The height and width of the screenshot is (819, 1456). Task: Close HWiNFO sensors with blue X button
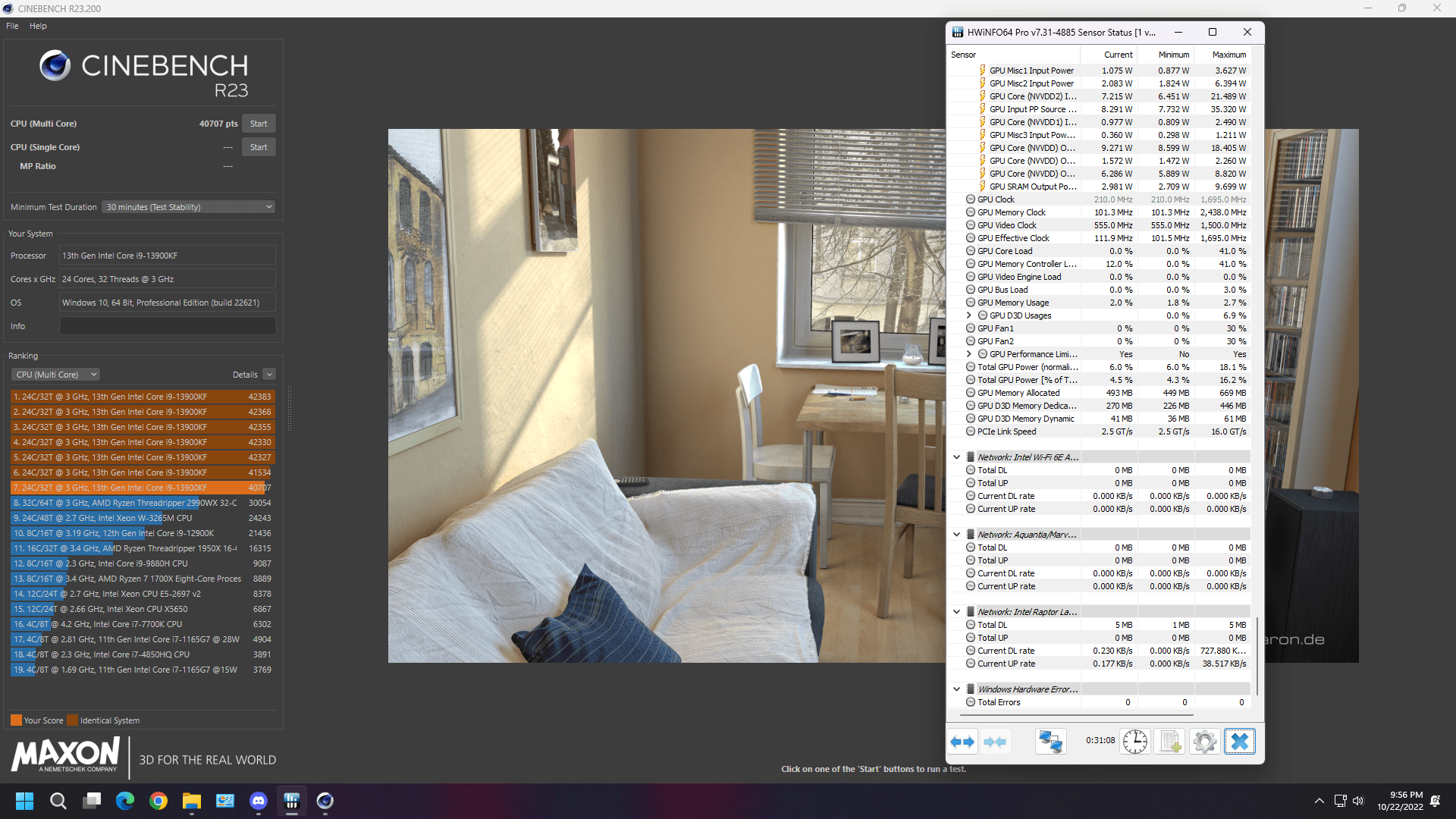point(1239,742)
